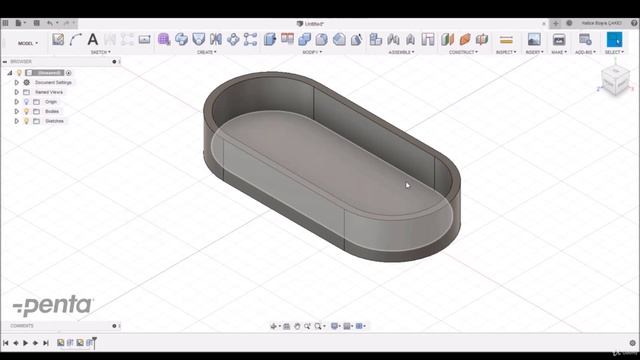The height and width of the screenshot is (360, 640).
Task: Jump to timeline beginning
Action: [6, 343]
